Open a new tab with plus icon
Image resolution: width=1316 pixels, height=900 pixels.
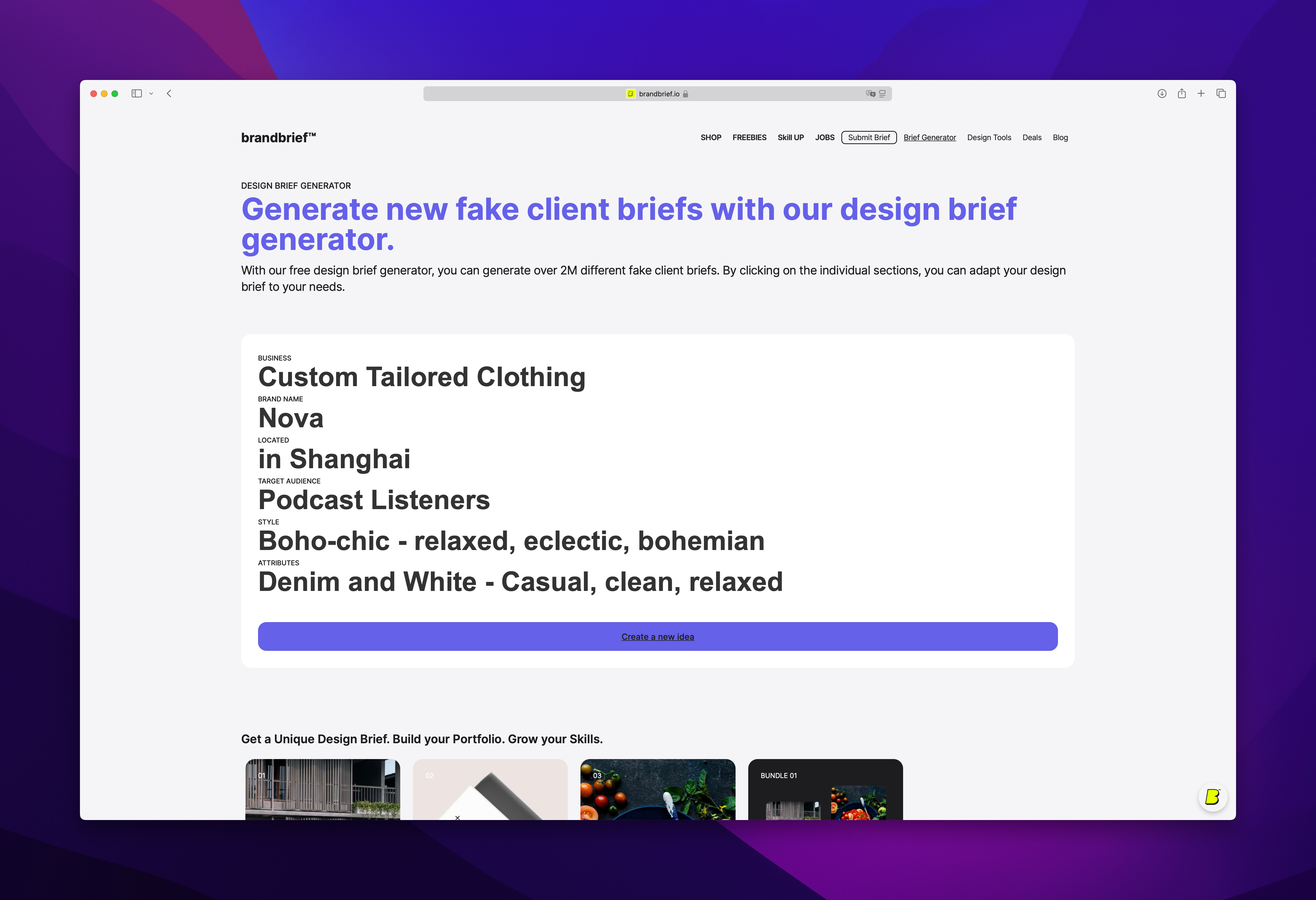(1201, 93)
